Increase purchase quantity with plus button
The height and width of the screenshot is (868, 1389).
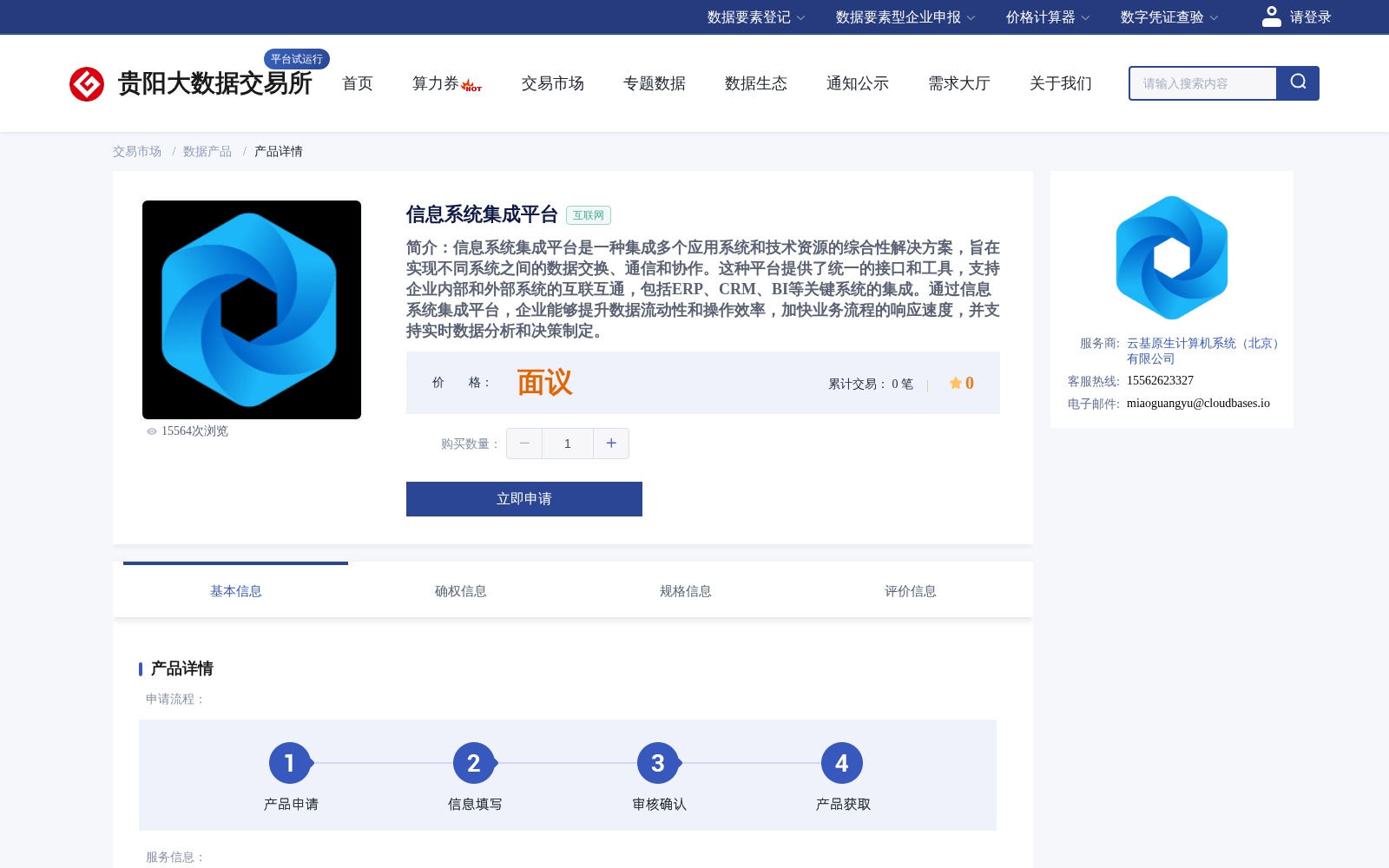pyautogui.click(x=611, y=444)
